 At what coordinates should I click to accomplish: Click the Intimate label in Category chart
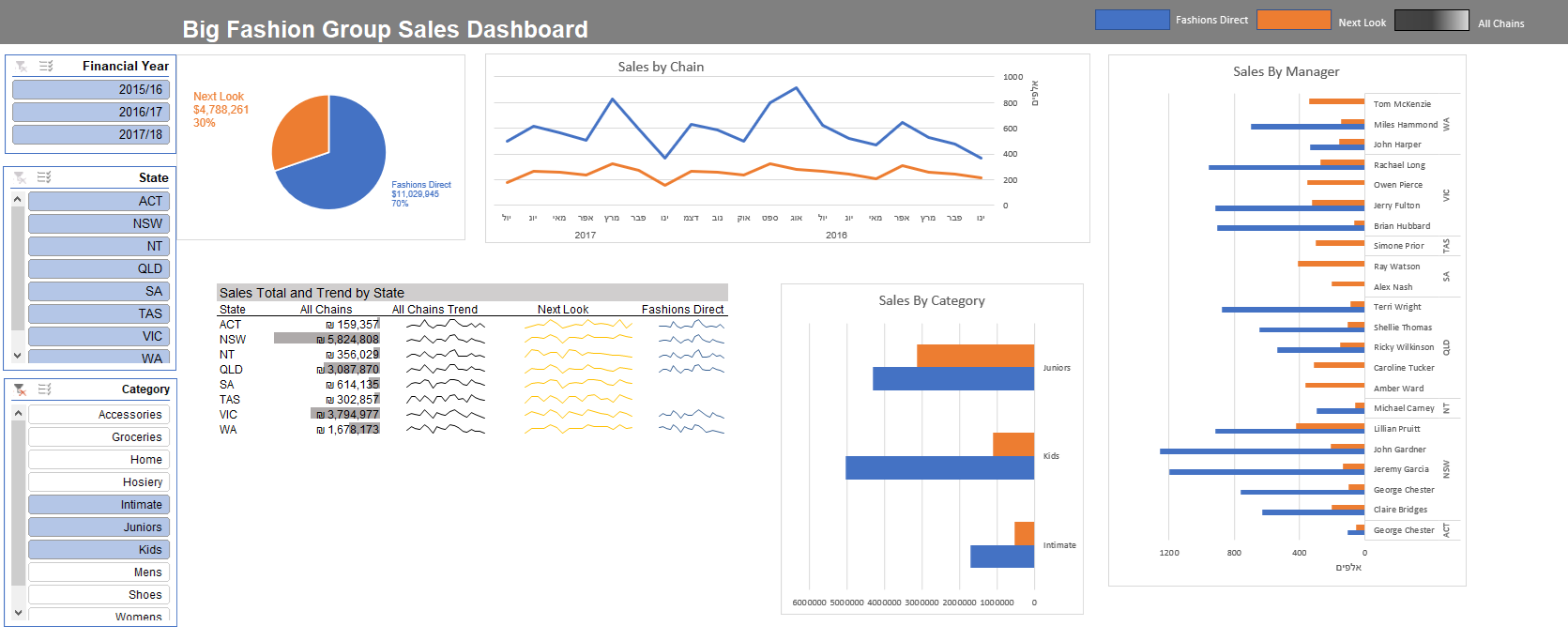click(x=1059, y=545)
